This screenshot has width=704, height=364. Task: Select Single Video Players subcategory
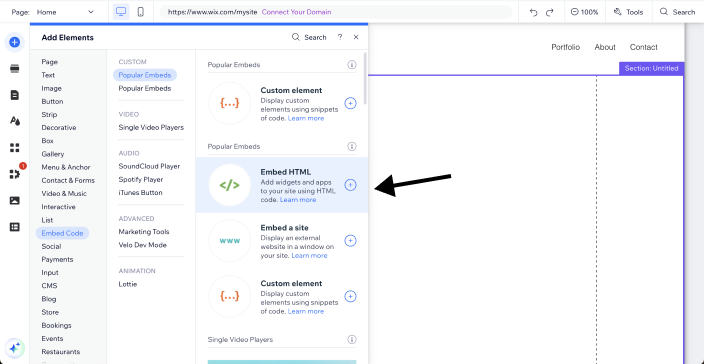[x=151, y=127]
